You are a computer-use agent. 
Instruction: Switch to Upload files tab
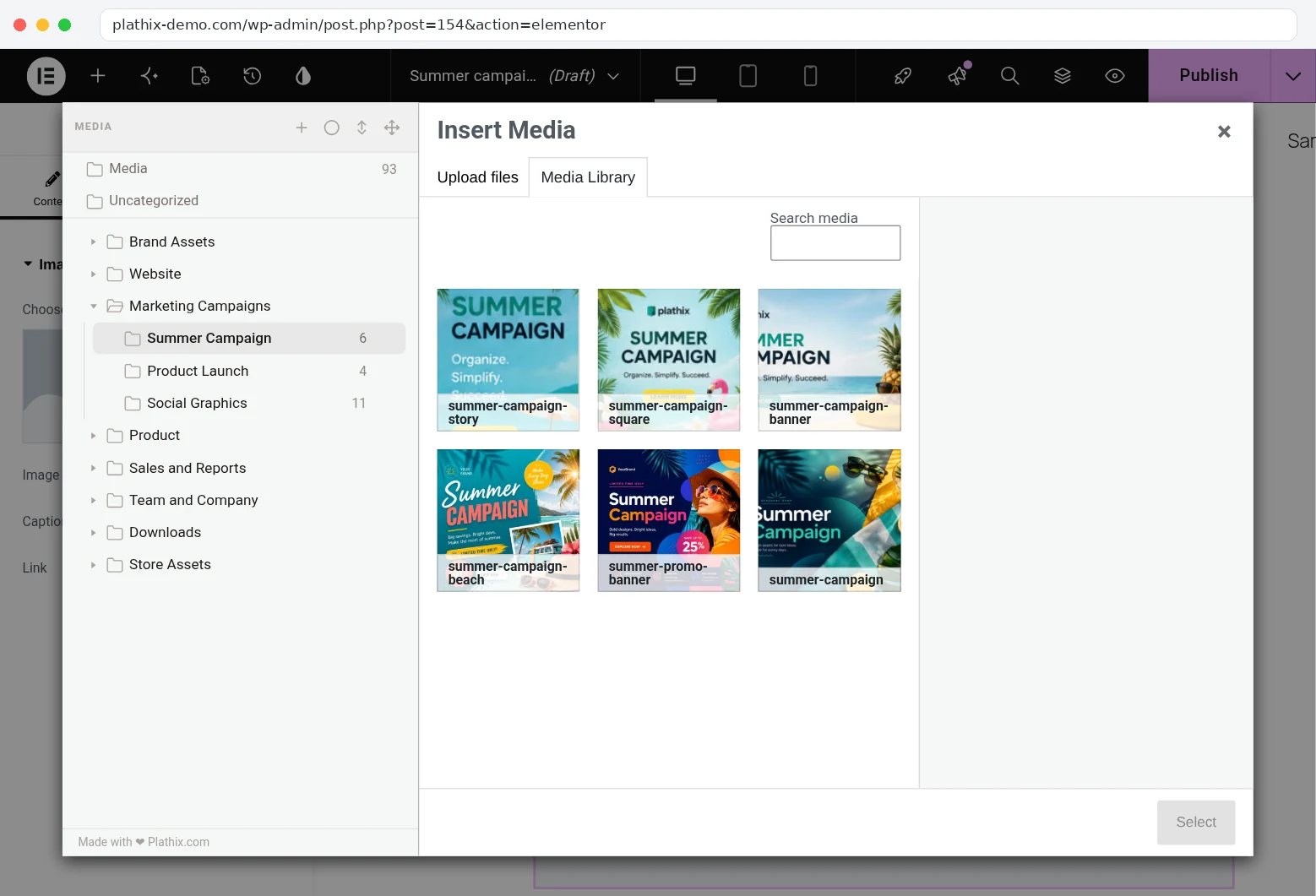pyautogui.click(x=477, y=177)
